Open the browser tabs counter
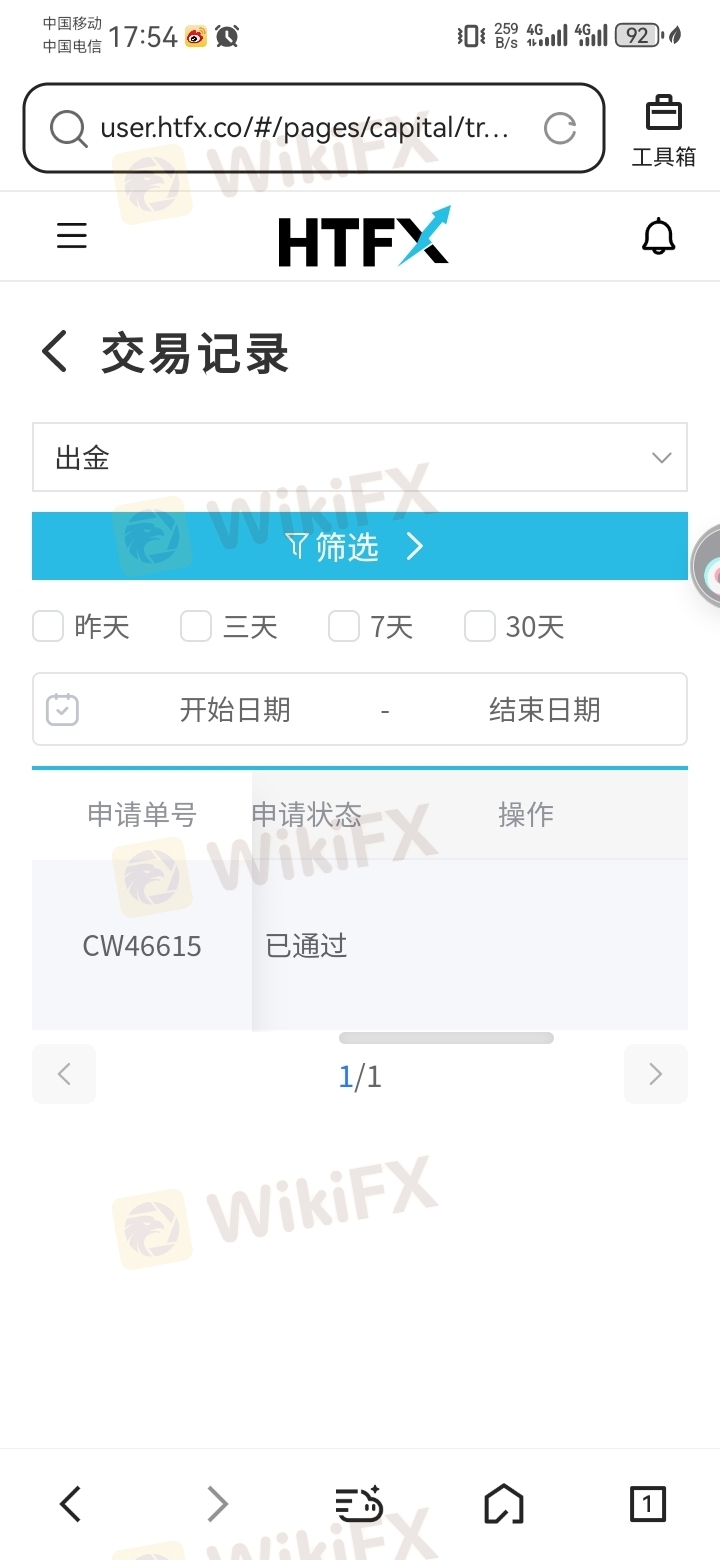720x1560 pixels. [647, 1504]
